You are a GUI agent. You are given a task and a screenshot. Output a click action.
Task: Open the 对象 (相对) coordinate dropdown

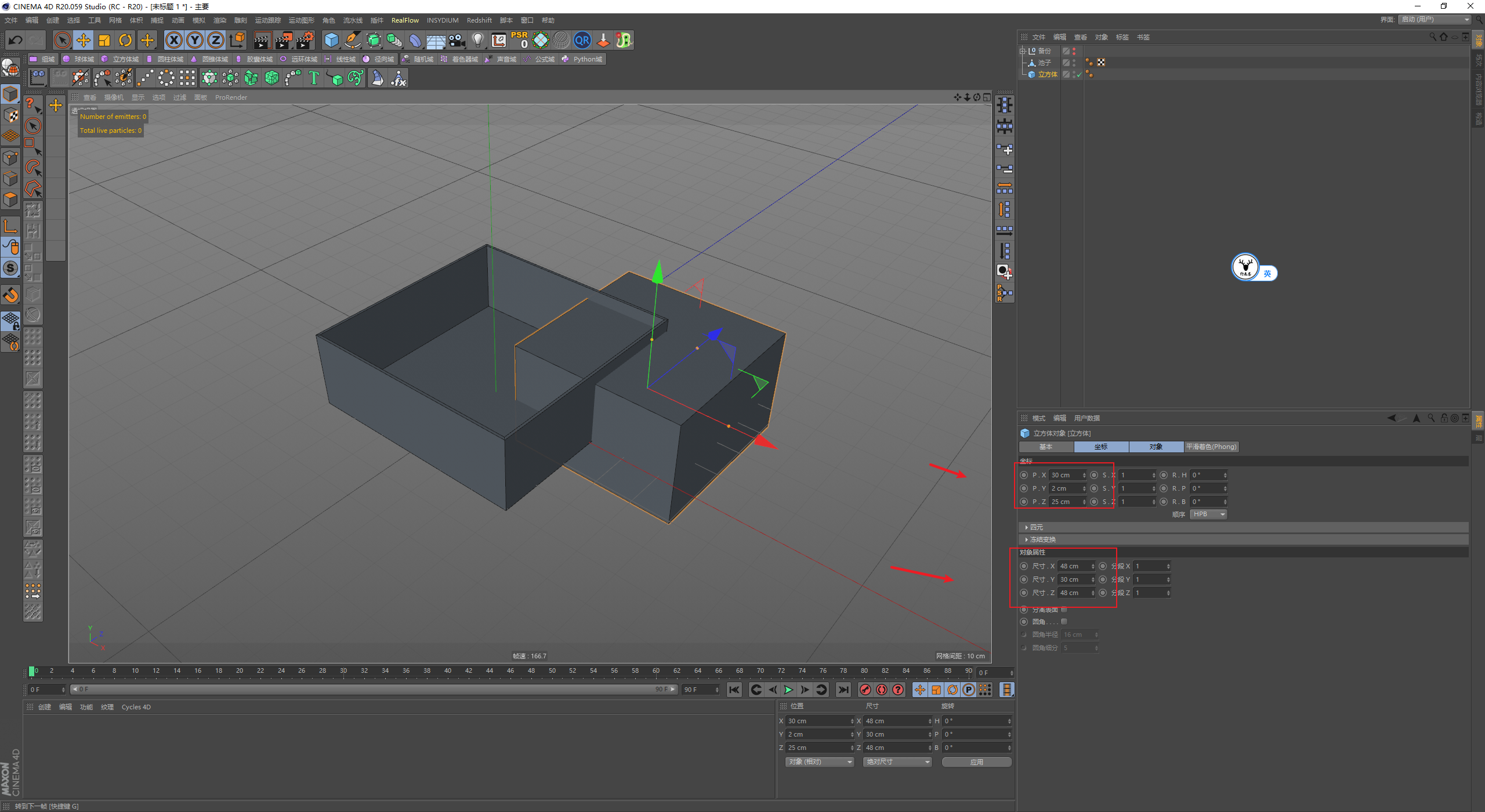click(820, 762)
